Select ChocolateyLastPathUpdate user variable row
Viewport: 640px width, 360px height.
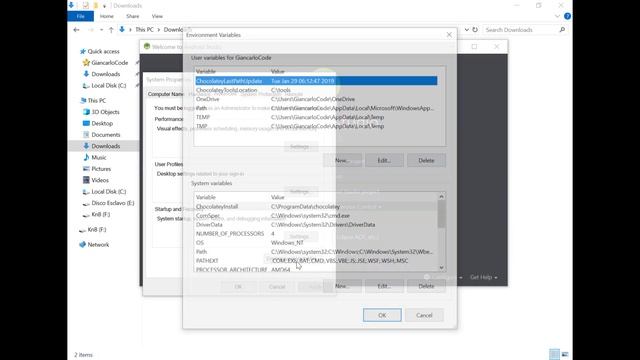click(316, 81)
